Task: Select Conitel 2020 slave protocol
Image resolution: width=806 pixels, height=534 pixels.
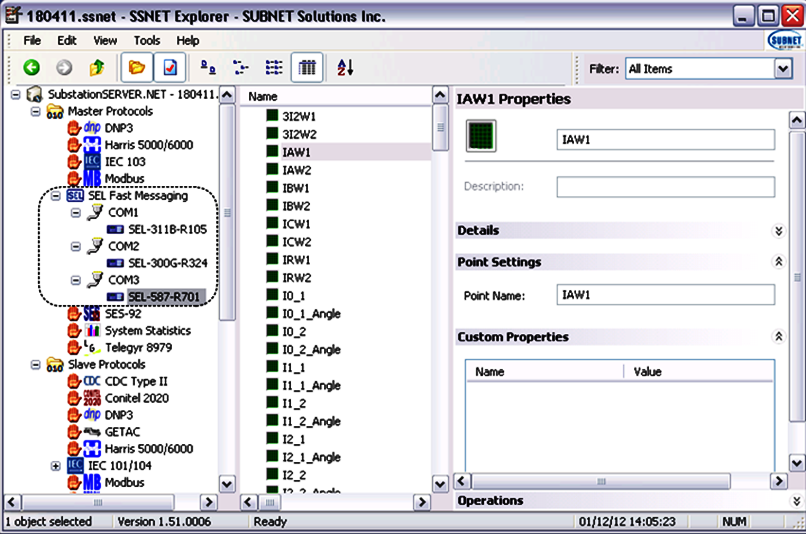Action: click(137, 398)
